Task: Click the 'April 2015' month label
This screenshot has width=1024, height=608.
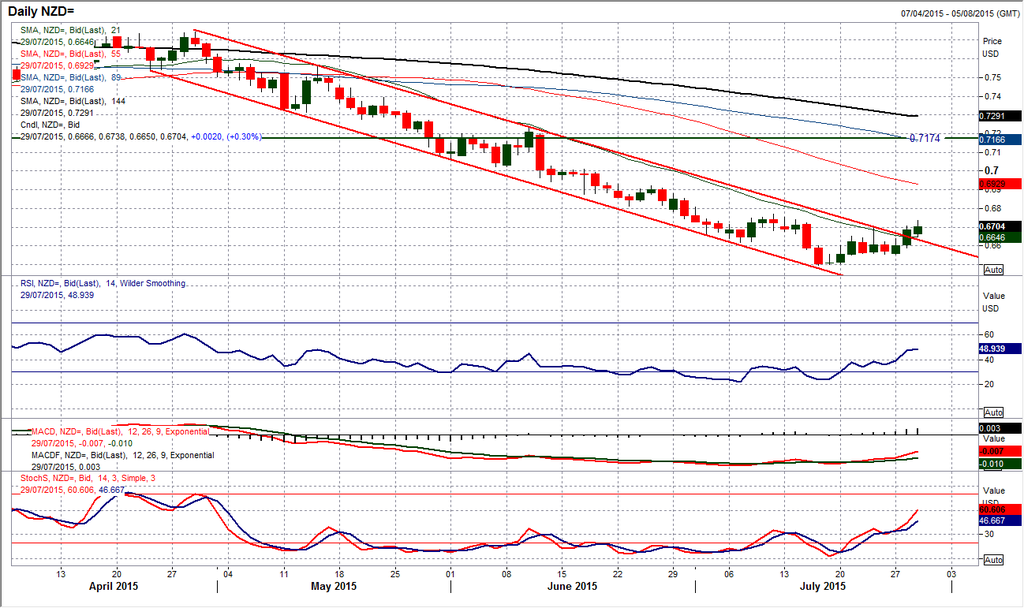Action: [x=114, y=586]
